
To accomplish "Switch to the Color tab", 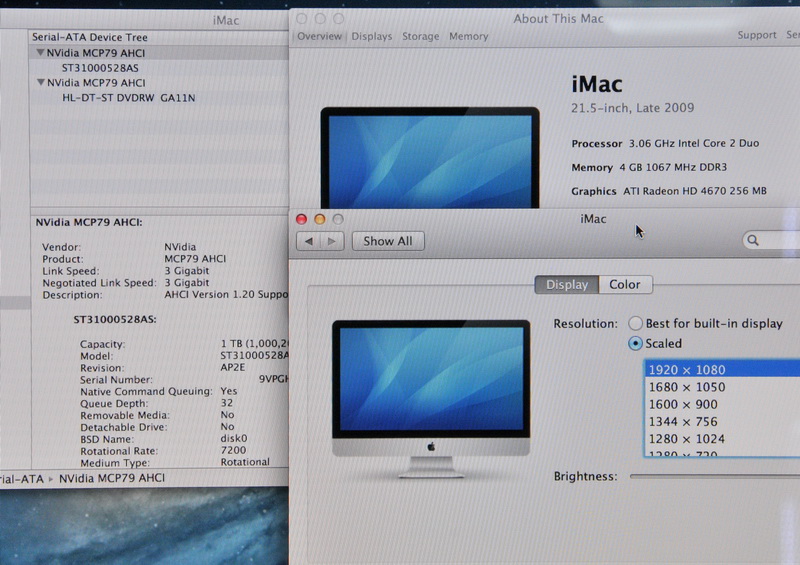I will coord(625,284).
